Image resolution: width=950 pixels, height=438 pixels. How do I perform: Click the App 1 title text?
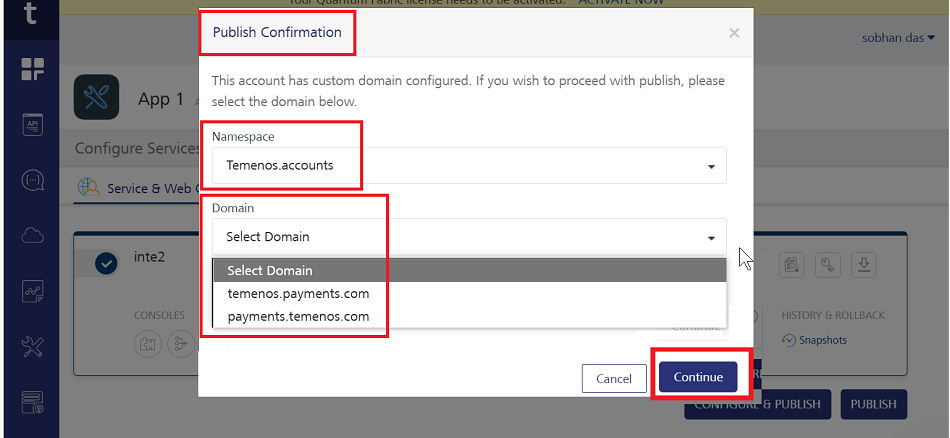161,99
